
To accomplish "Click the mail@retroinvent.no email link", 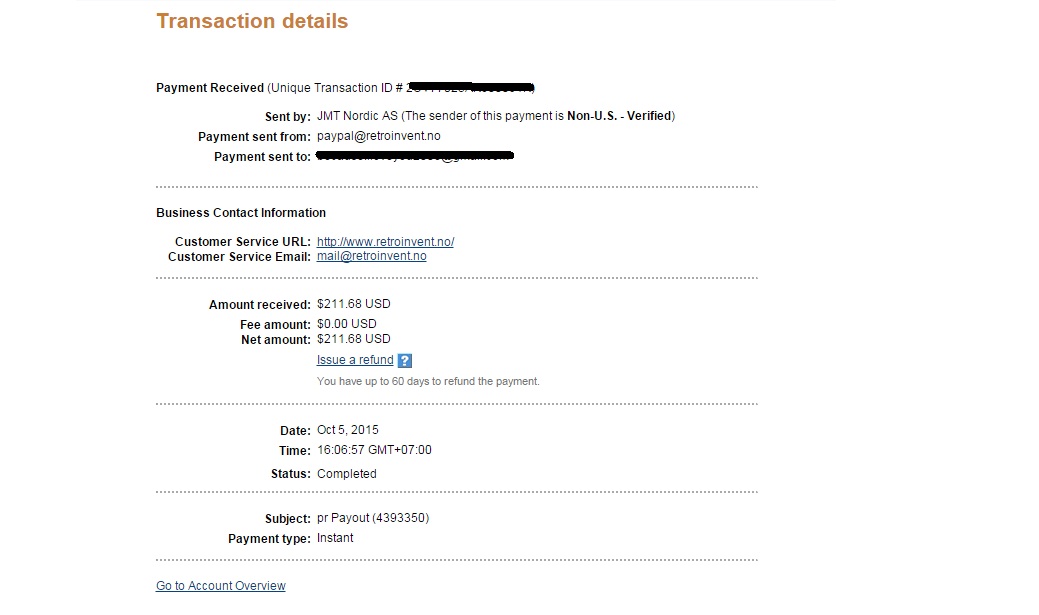I will pos(371,256).
